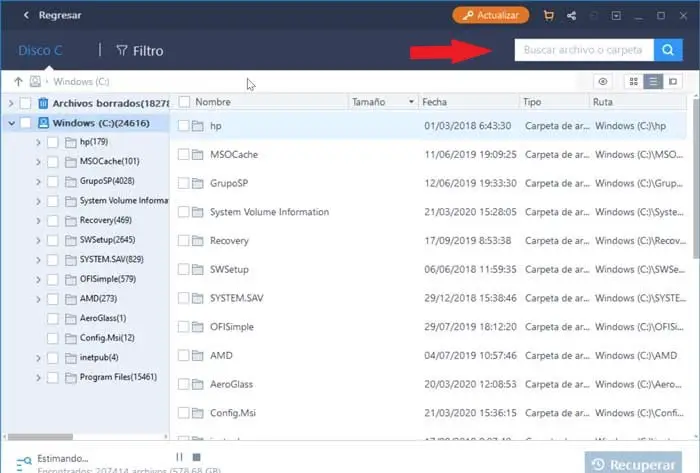Image resolution: width=700 pixels, height=473 pixels.
Task: Collapse the Windows (C:) tree node
Action: point(11,123)
